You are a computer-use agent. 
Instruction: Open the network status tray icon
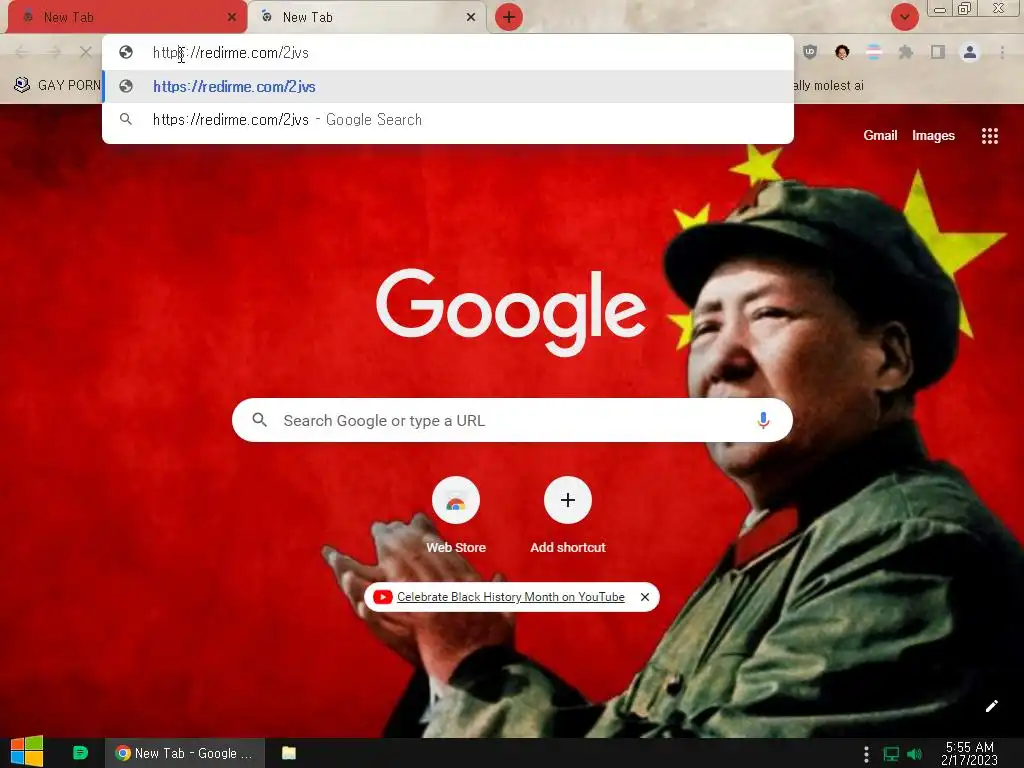pos(891,754)
